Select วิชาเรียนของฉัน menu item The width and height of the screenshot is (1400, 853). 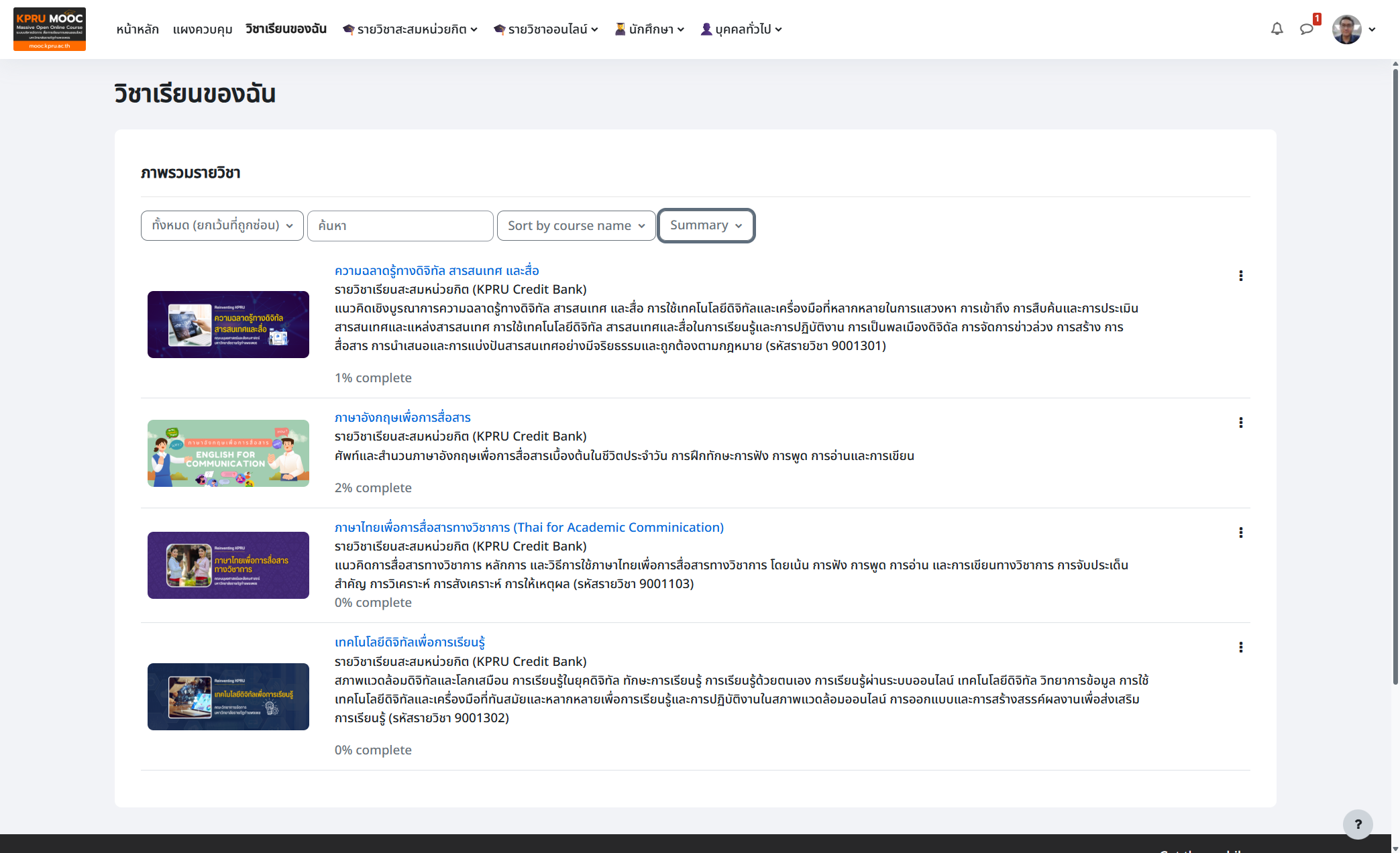tap(286, 29)
